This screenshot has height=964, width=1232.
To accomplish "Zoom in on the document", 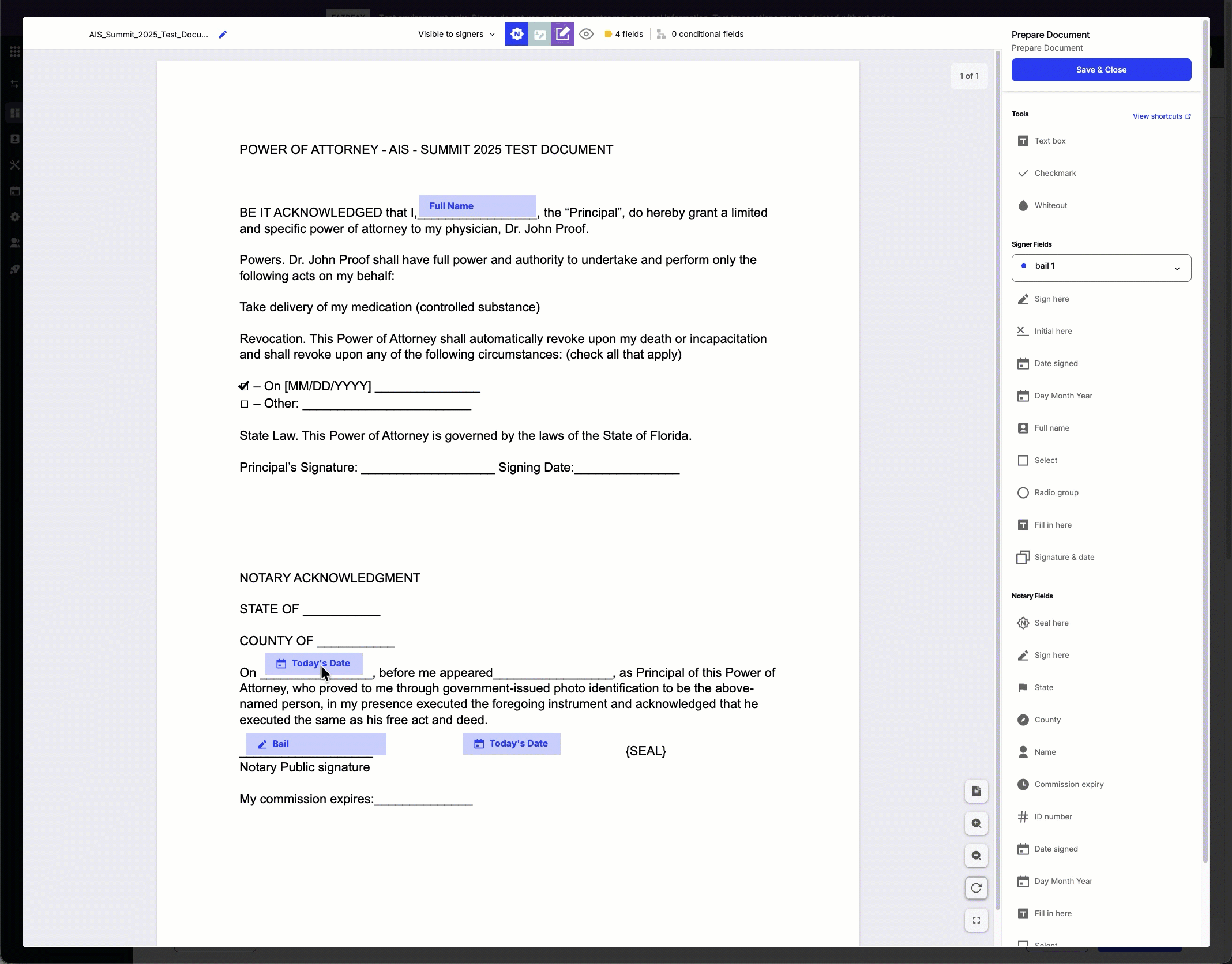I will click(976, 823).
